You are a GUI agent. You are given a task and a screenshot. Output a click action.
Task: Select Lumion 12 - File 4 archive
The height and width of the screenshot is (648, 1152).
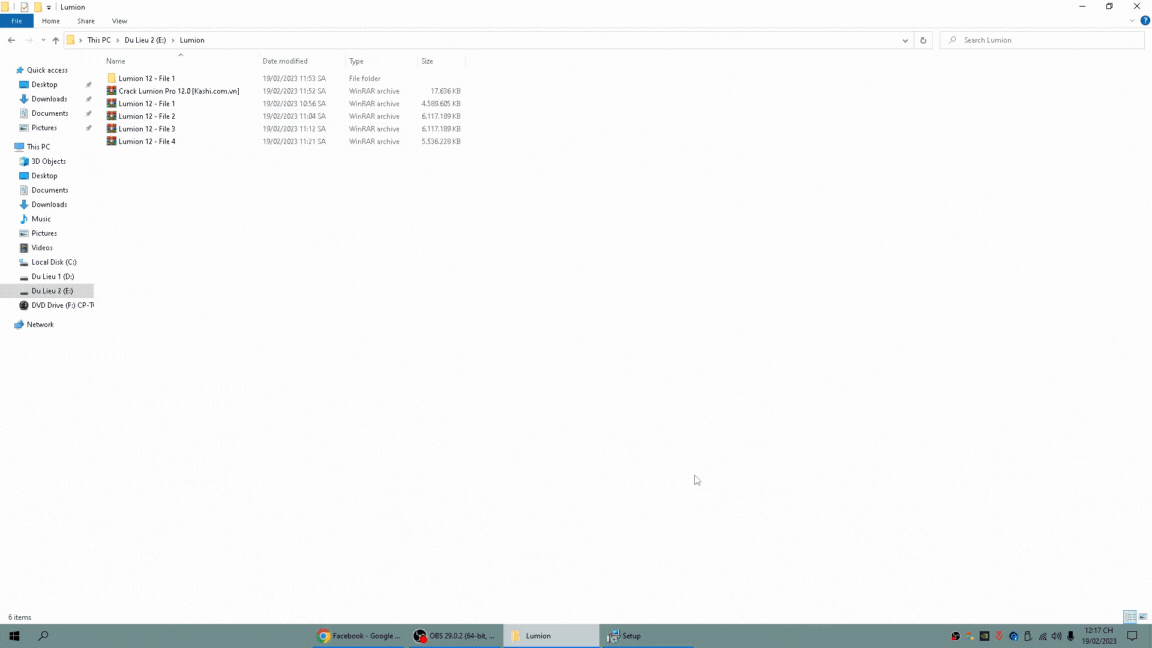(146, 141)
